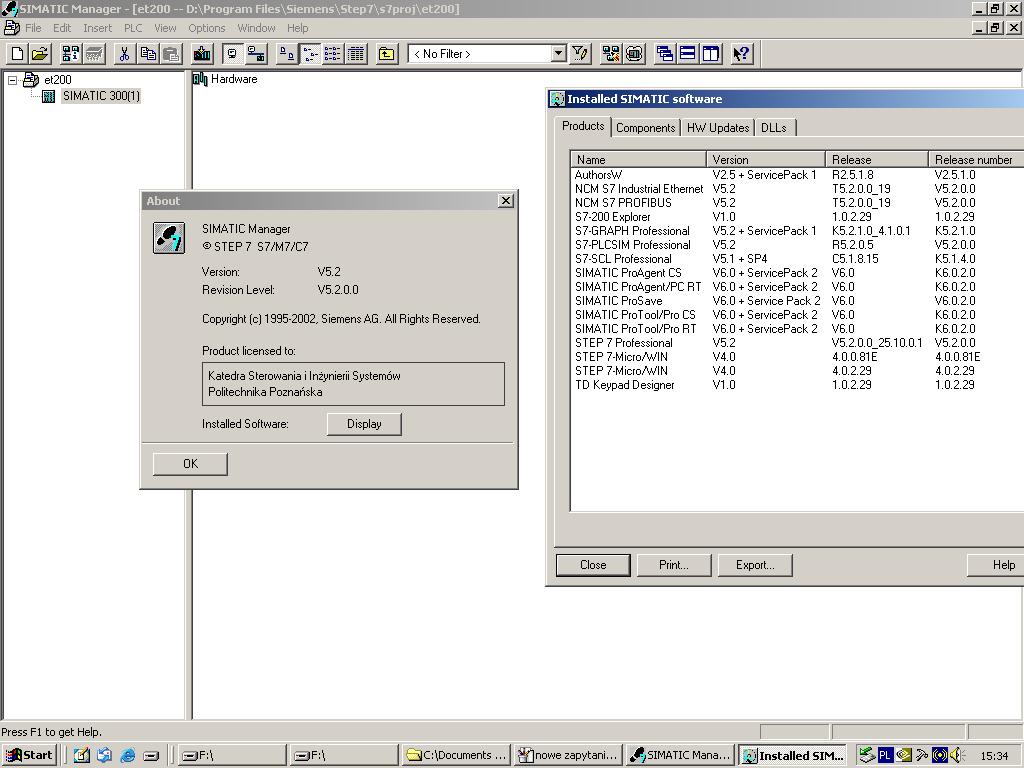Open the Options menu
Image resolution: width=1024 pixels, height=768 pixels.
(x=206, y=28)
